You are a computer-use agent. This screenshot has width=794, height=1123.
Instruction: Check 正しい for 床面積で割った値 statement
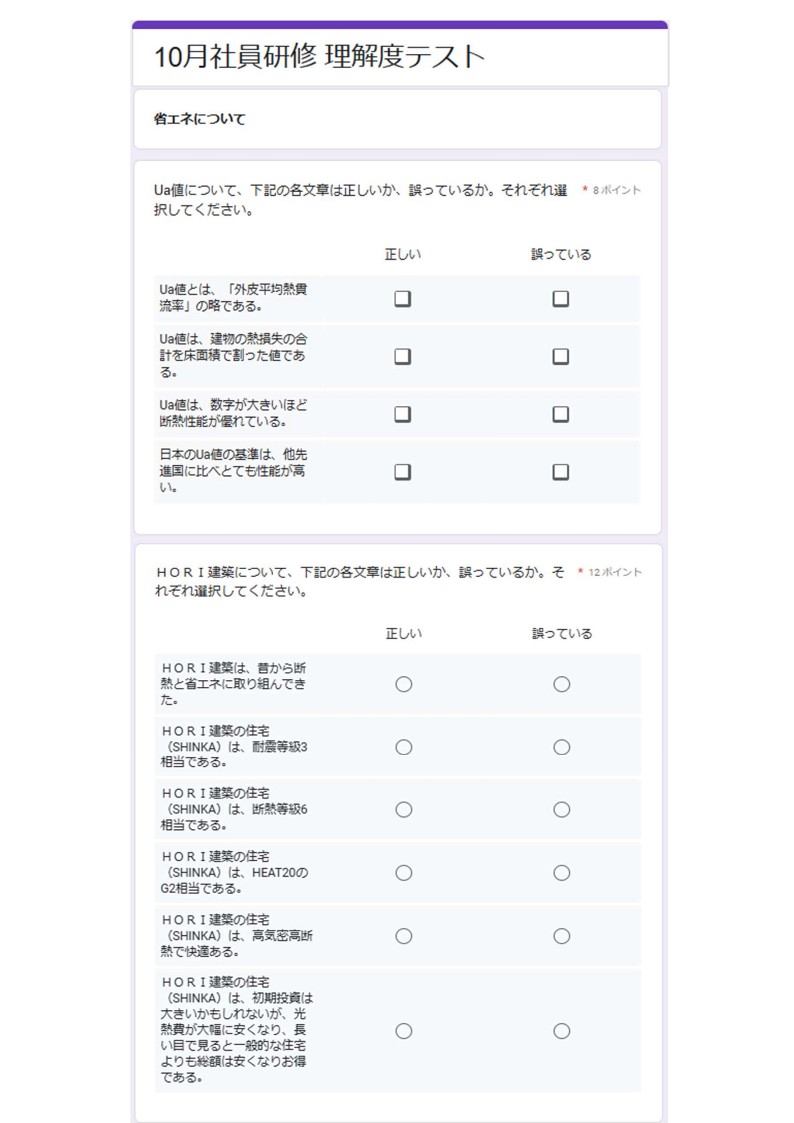[403, 357]
